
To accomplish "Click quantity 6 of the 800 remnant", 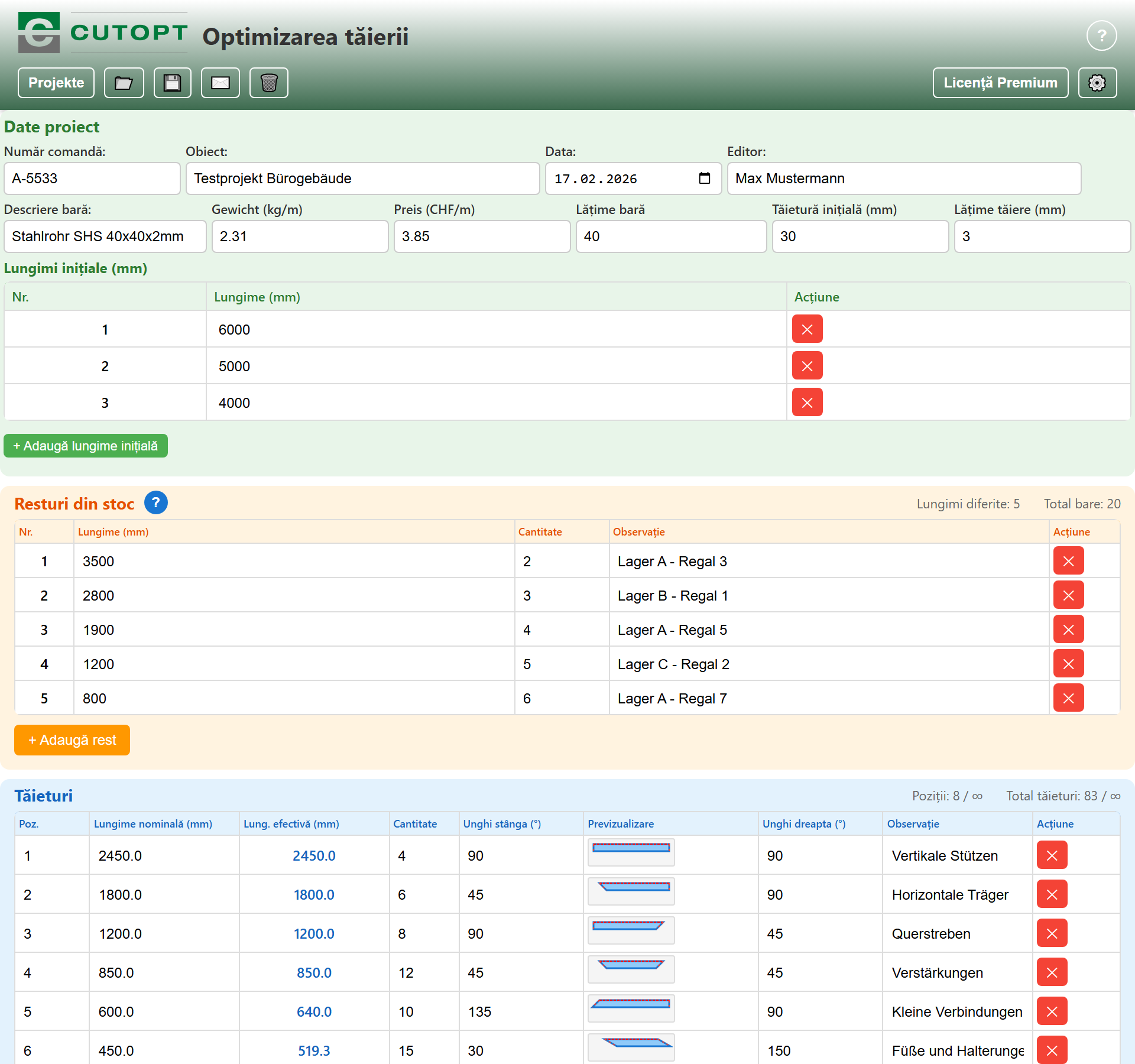I will tap(562, 698).
